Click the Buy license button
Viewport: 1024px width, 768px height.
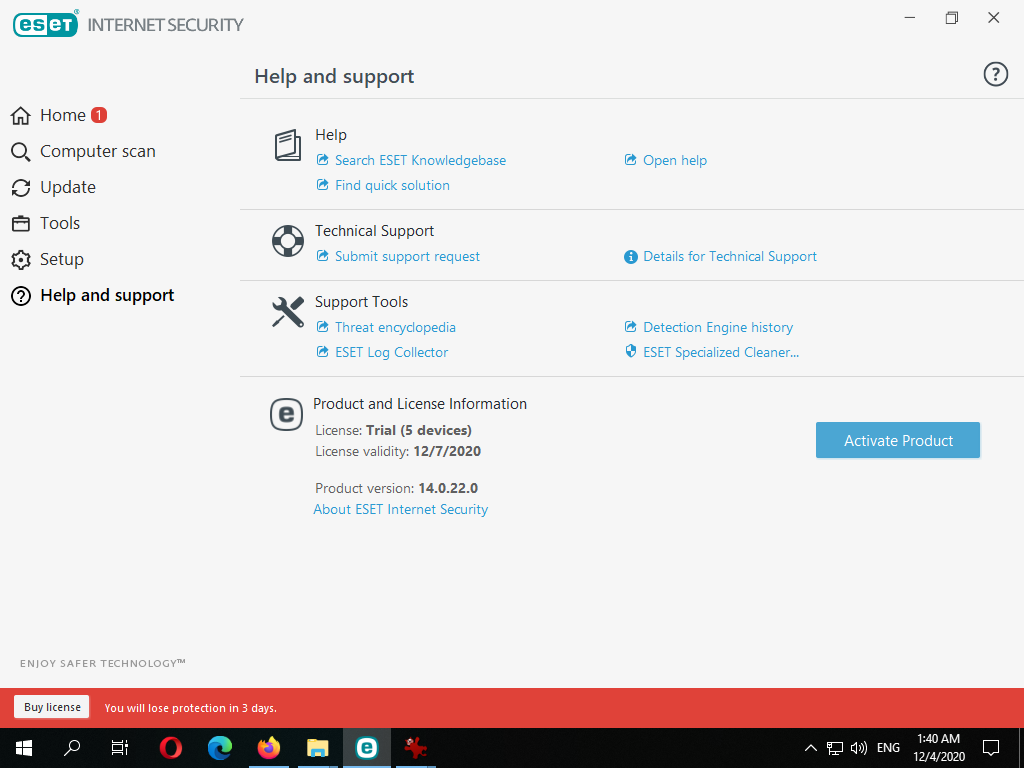[x=52, y=707]
